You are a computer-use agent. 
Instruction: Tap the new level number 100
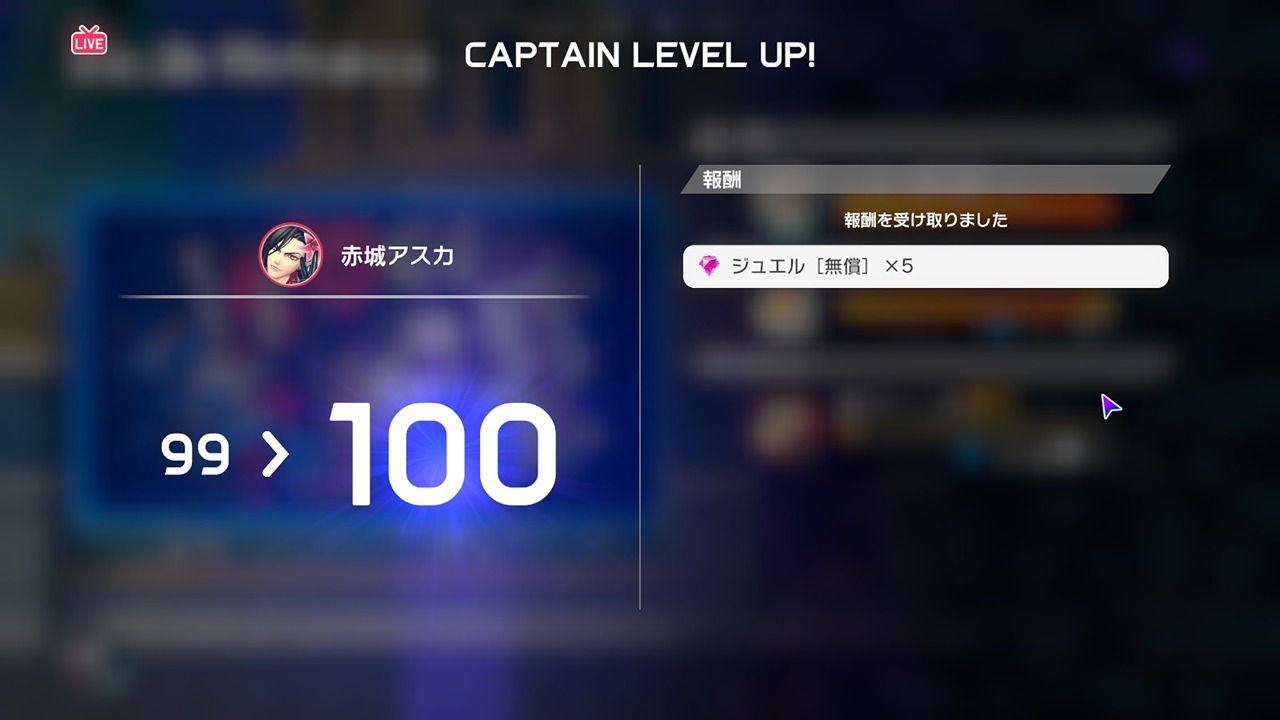tap(441, 454)
